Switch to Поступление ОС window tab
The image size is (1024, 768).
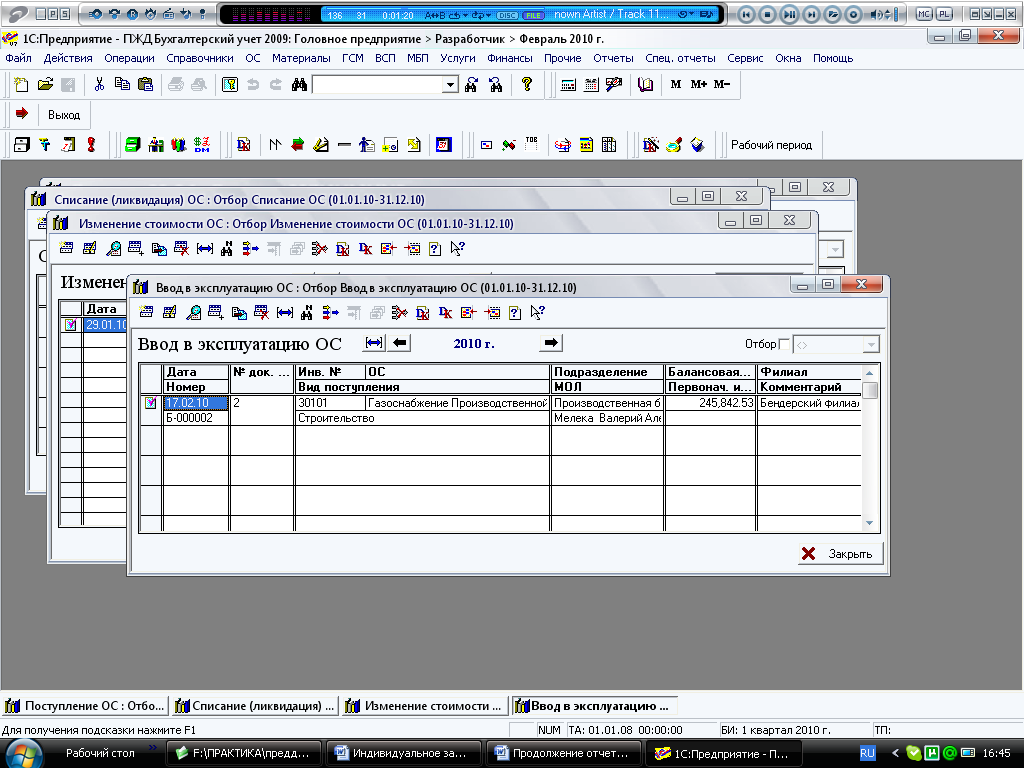click(x=85, y=706)
